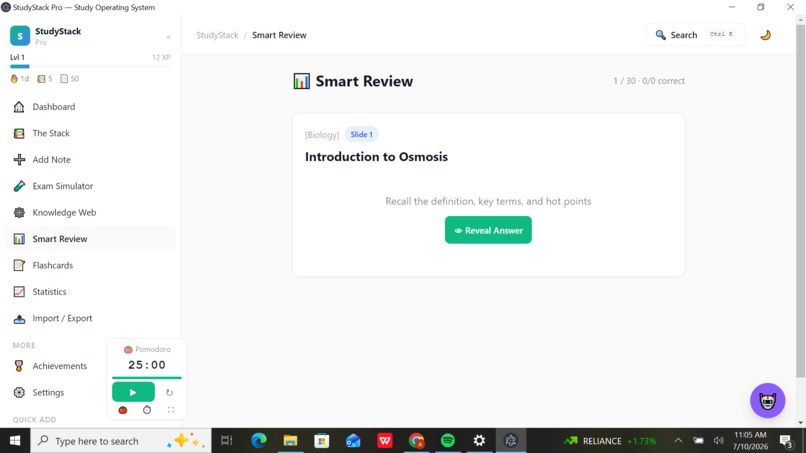This screenshot has height=453, width=806.
Task: Click the 25:00 timer display
Action: coord(147,365)
